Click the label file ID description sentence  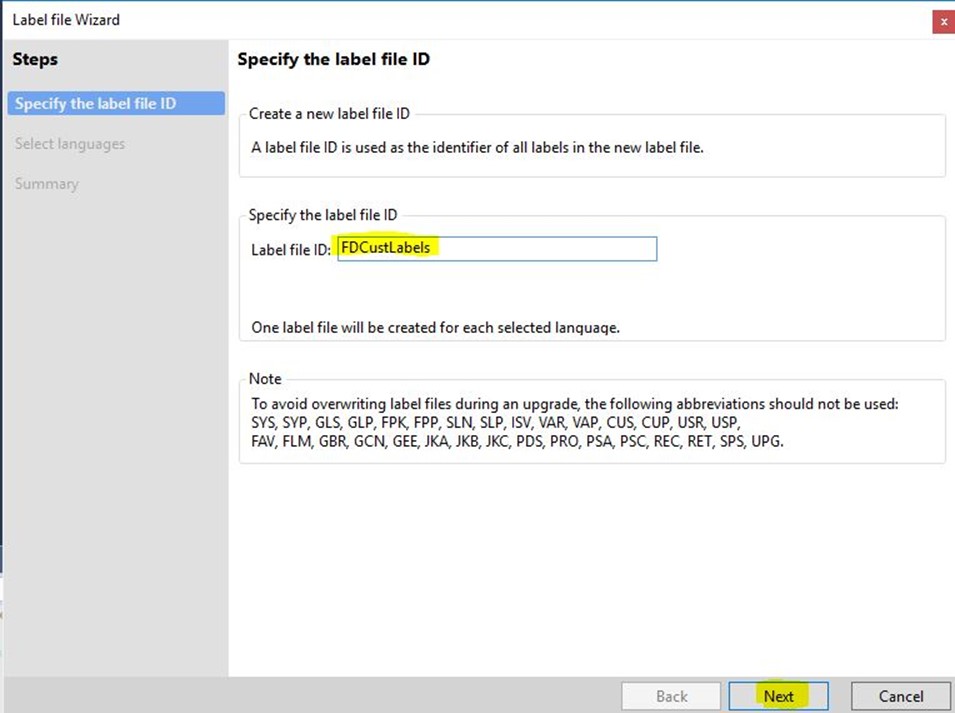(478, 148)
